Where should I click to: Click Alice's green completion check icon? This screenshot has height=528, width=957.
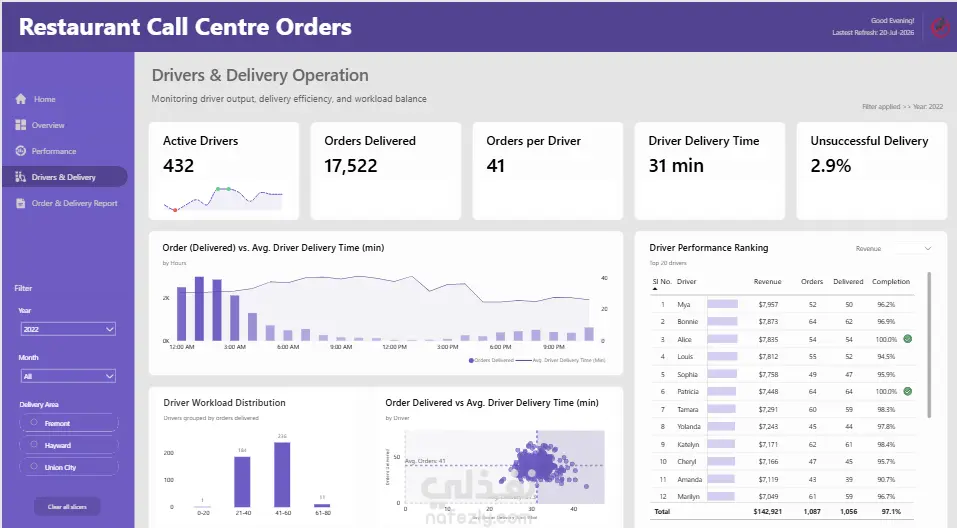(x=908, y=339)
